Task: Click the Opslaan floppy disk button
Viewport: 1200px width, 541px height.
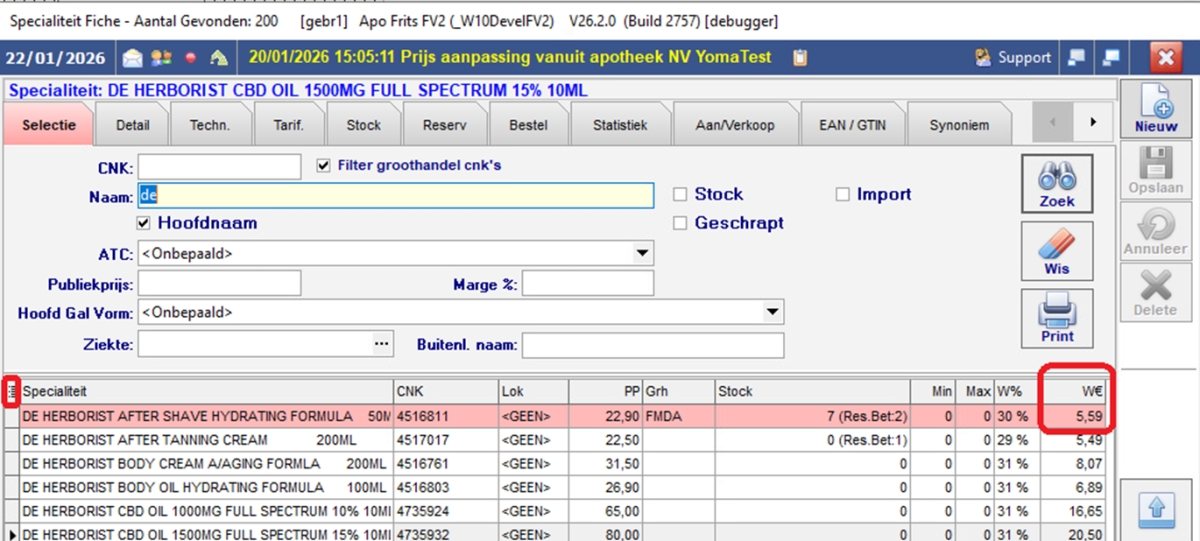Action: tap(1156, 171)
